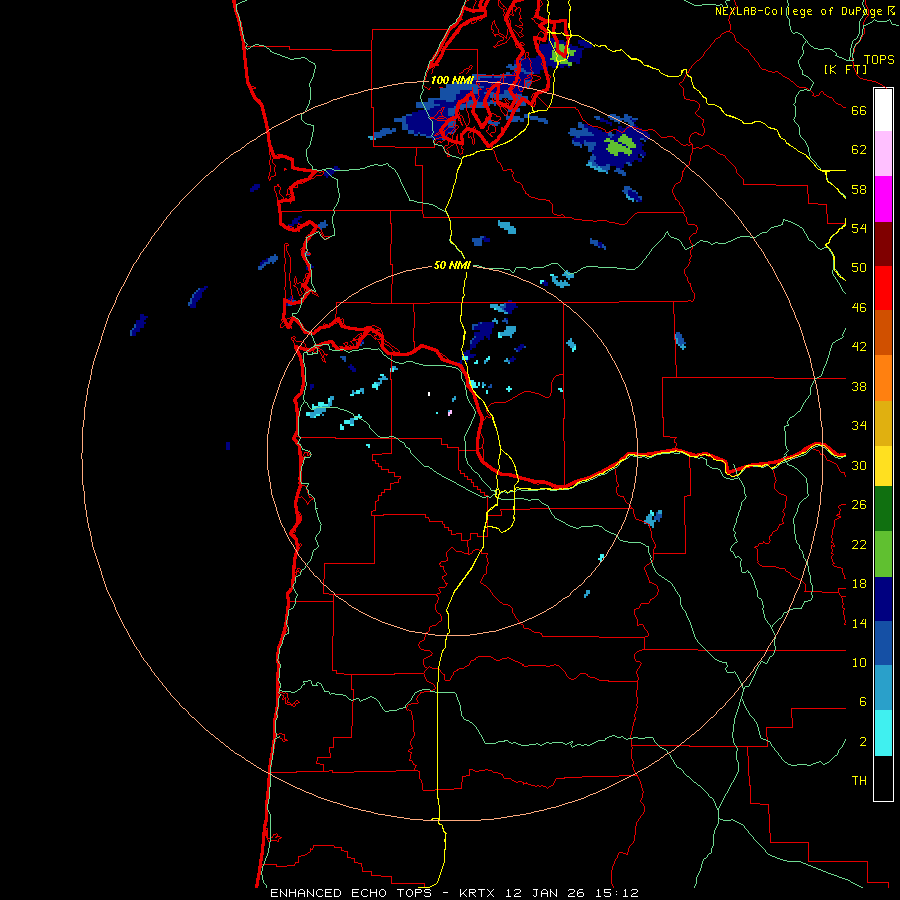Click the yellow legend swatch
Image resolution: width=900 pixels, height=900 pixels.
click(883, 466)
